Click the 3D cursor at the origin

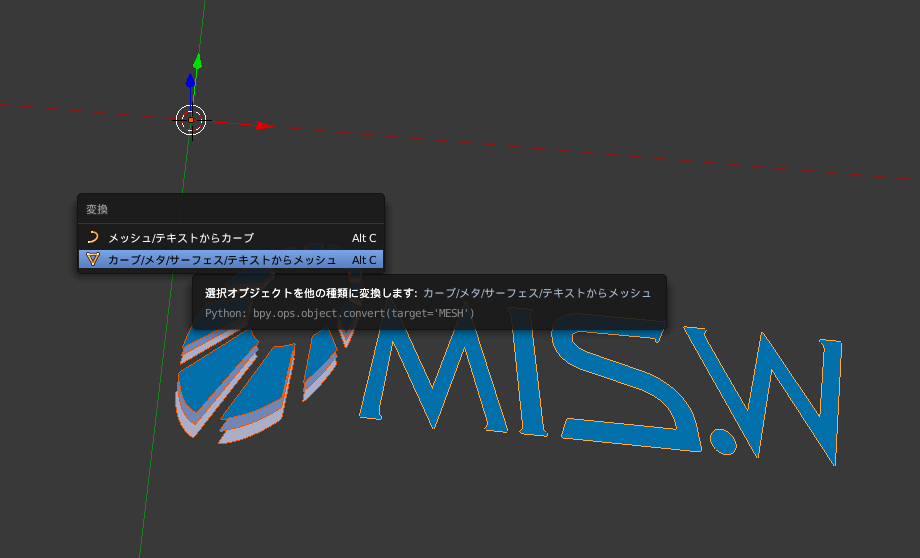click(191, 120)
